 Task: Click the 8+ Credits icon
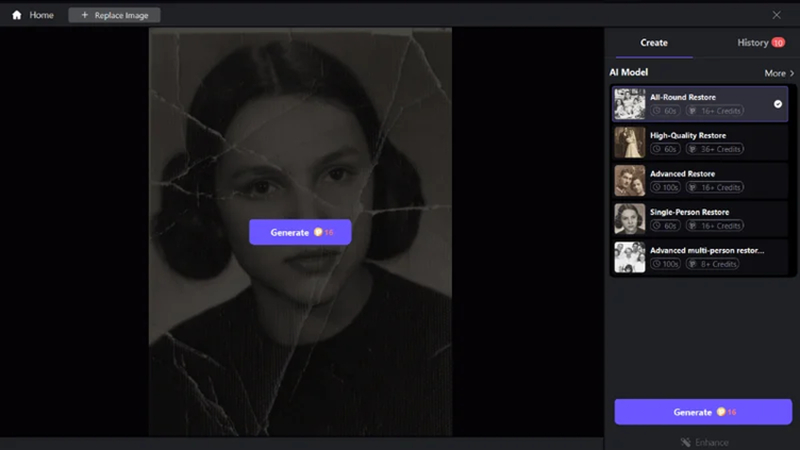pos(693,264)
